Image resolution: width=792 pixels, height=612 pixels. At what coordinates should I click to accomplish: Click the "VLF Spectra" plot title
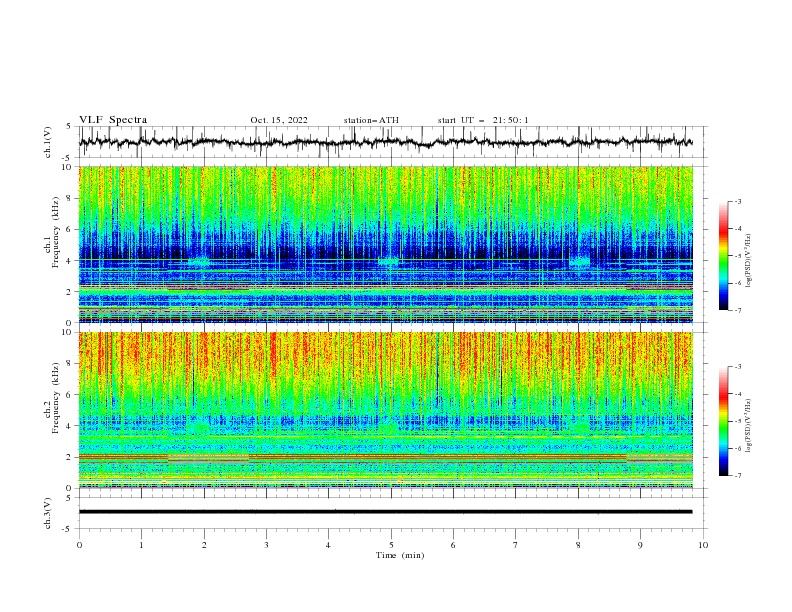[x=113, y=120]
